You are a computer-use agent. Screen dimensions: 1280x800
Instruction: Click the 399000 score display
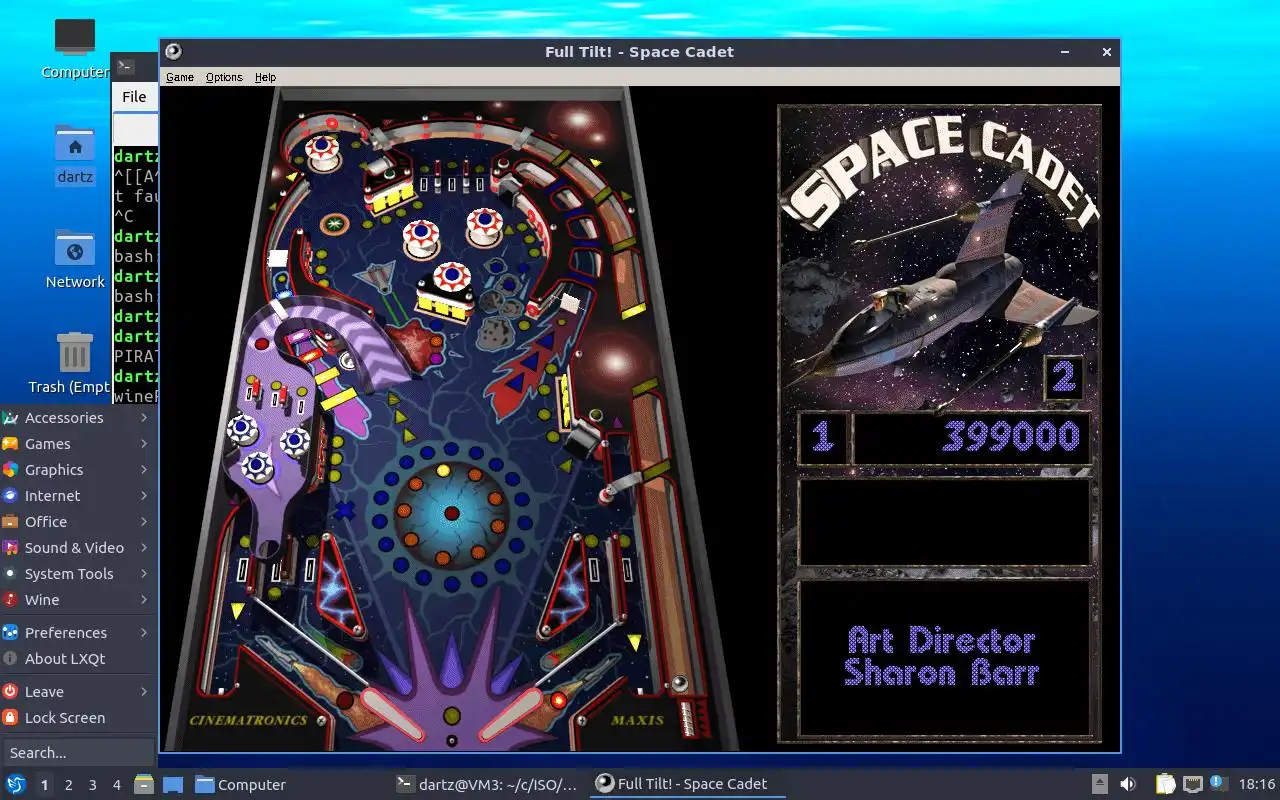972,437
